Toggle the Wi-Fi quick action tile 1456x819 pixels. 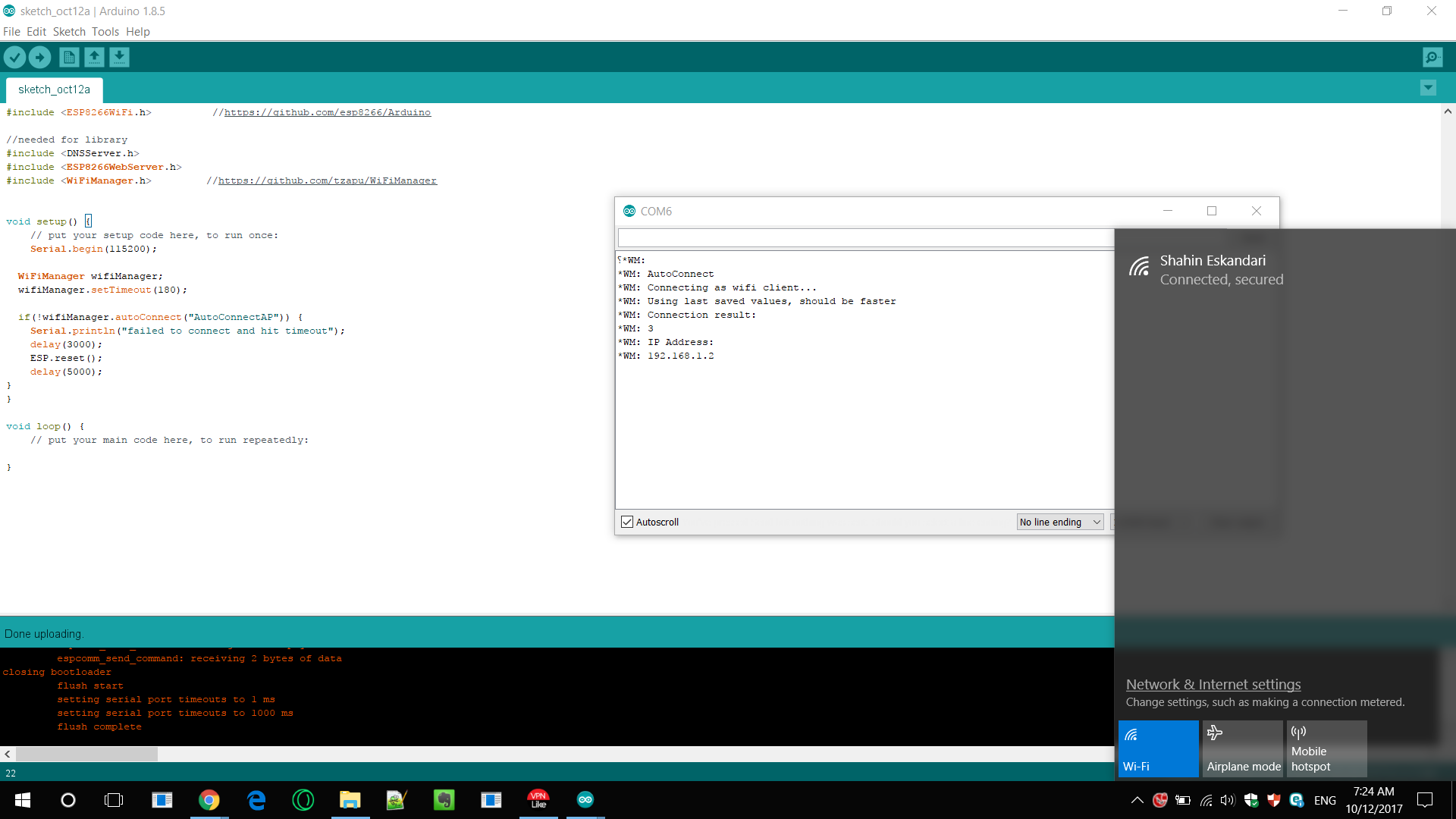tap(1158, 748)
